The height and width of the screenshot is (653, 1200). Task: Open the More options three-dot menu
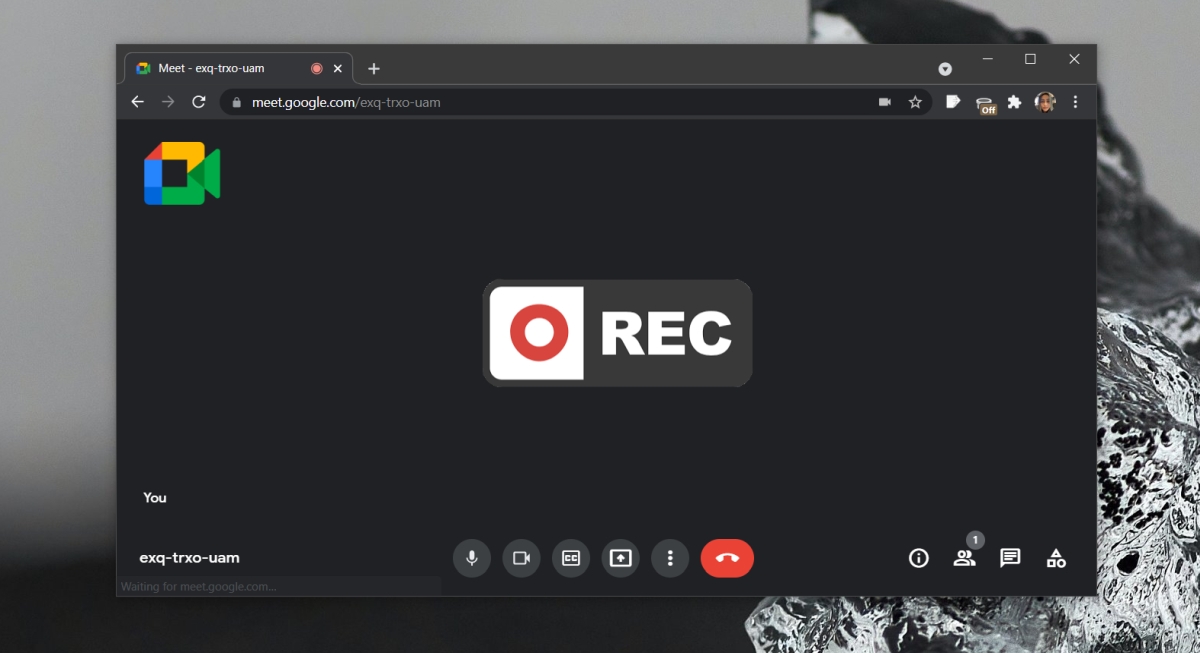click(670, 558)
